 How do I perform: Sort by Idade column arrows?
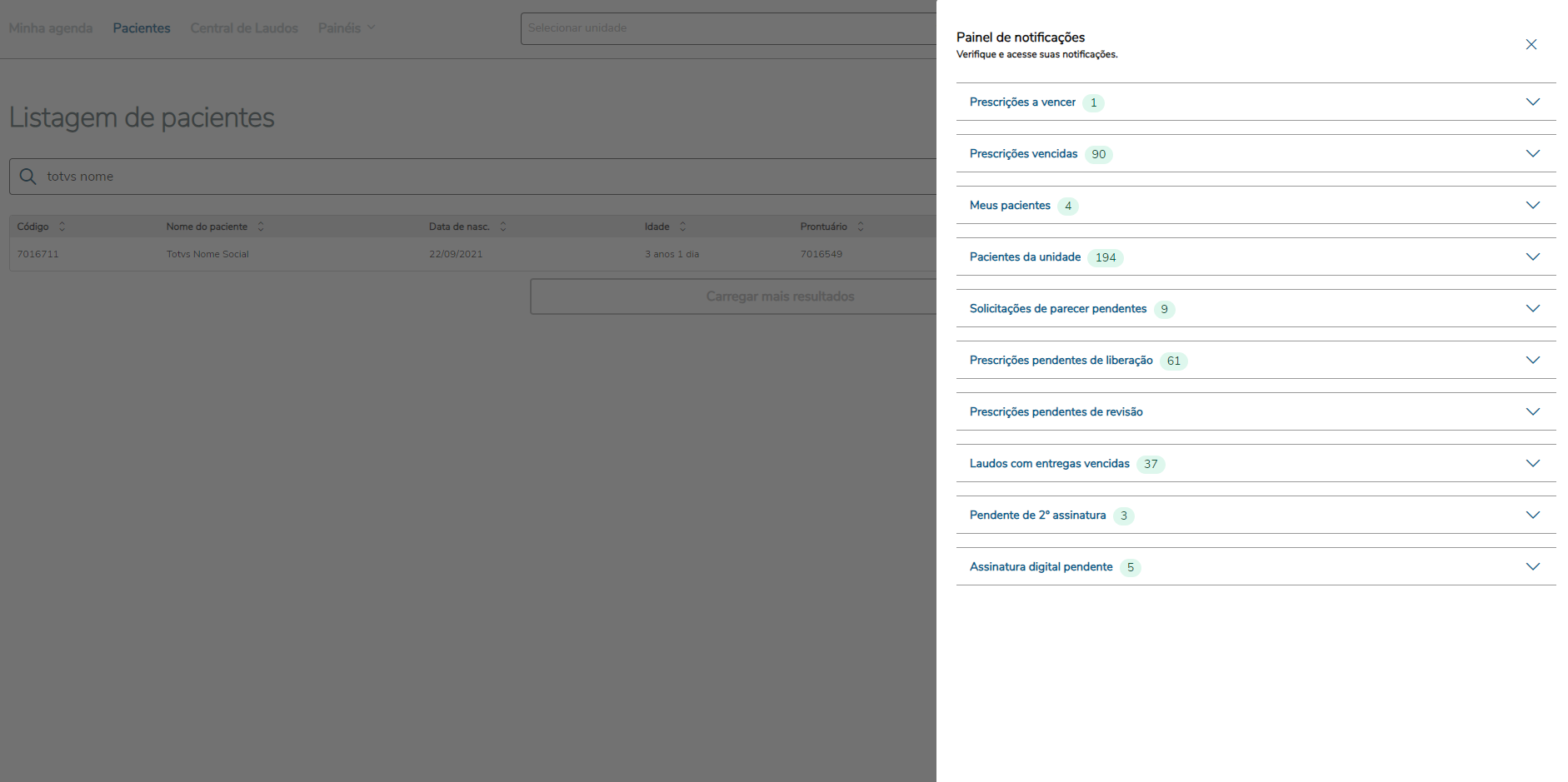pos(683,227)
